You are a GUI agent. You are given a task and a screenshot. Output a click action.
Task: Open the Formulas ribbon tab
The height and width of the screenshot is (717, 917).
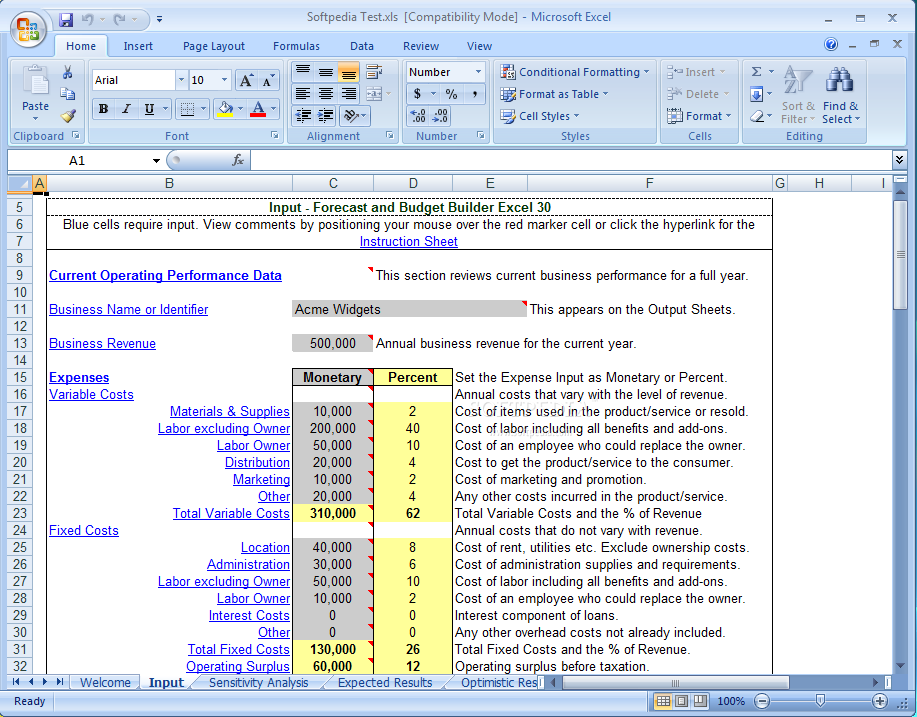coord(297,46)
